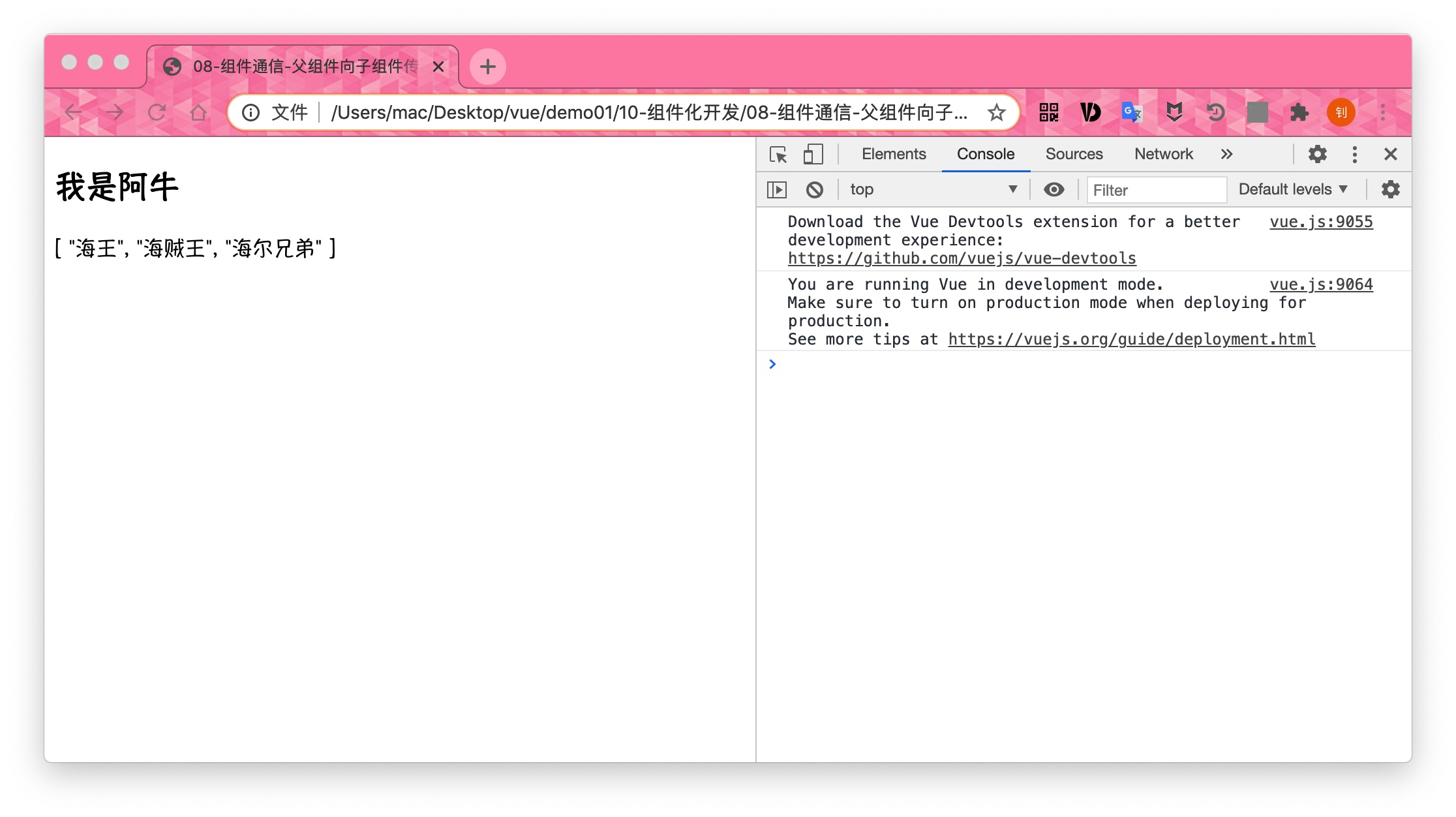Open DevTools main settings gear
The width and height of the screenshot is (1456, 817).
(x=1317, y=155)
